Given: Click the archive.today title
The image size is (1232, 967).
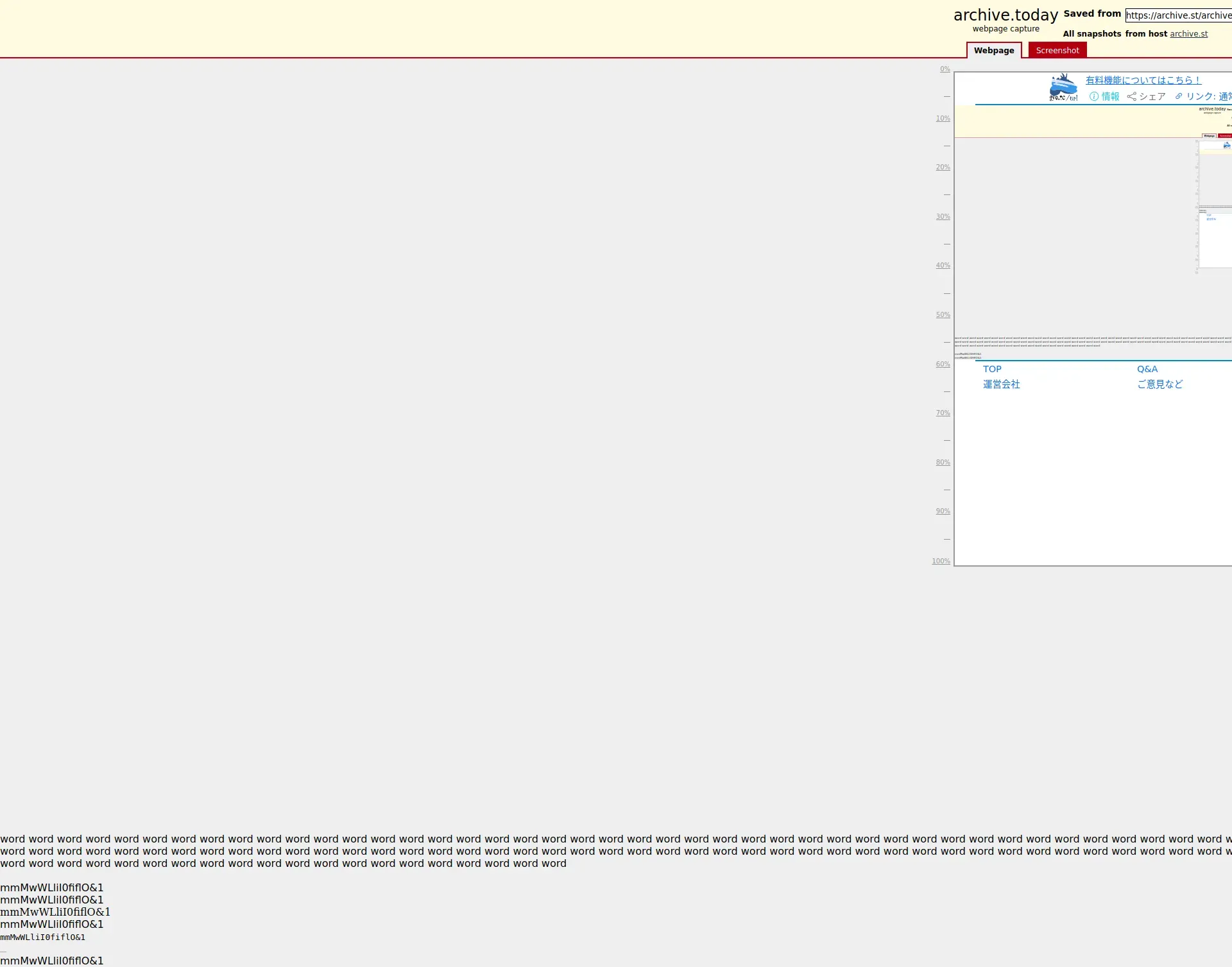Looking at the screenshot, I should point(1005,15).
